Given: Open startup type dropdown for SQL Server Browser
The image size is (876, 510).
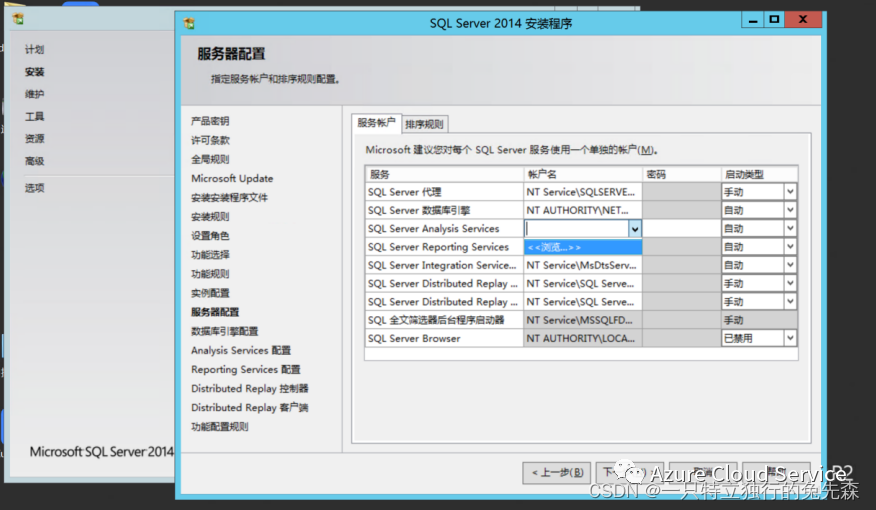Looking at the screenshot, I should pos(790,338).
